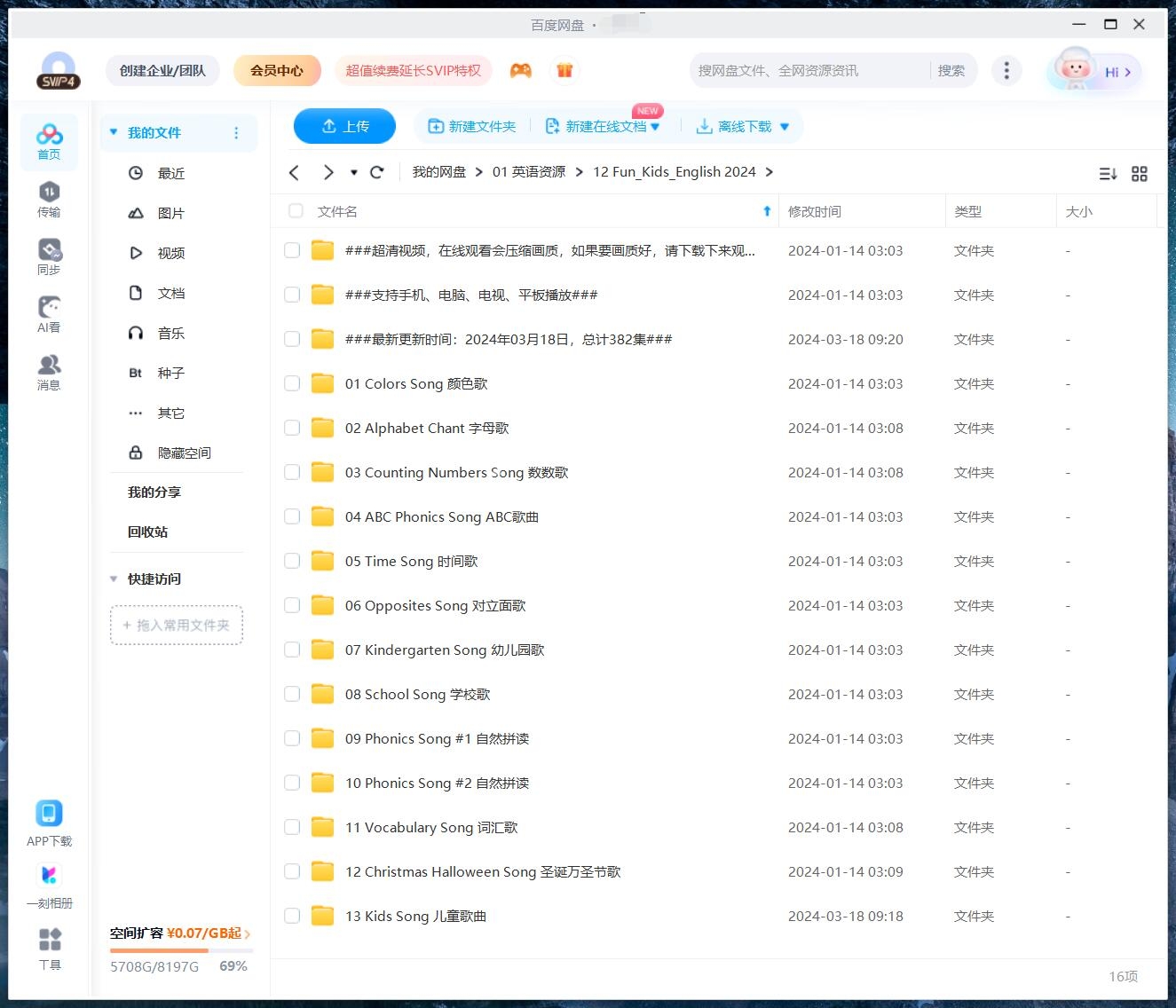
Task: Select 音乐 category
Action: point(171,333)
